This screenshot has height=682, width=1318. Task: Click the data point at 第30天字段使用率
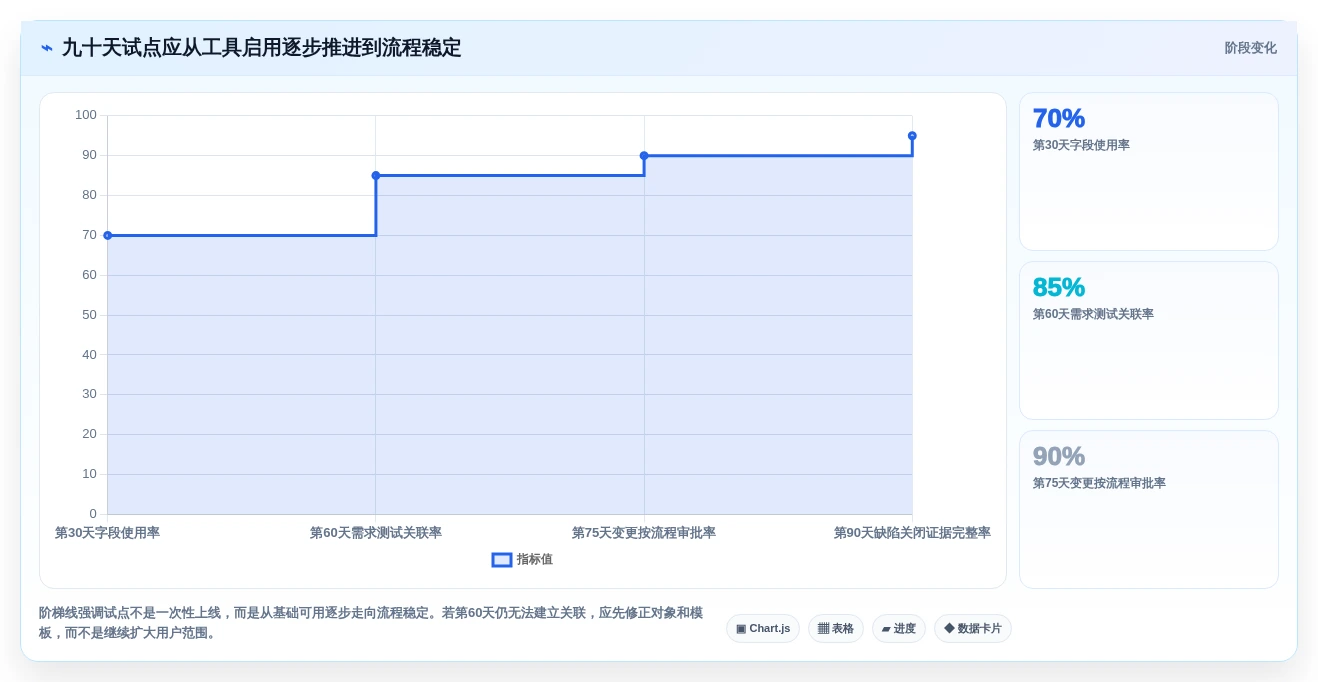click(108, 235)
